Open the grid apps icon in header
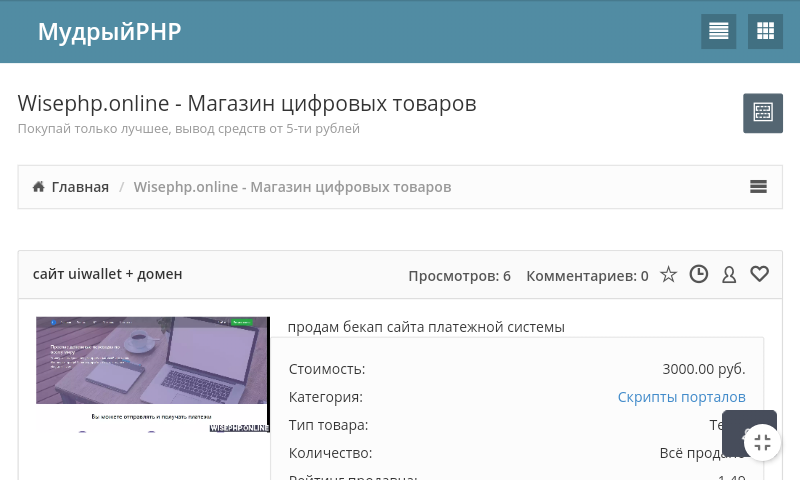Screen dimensions: 800x480 (x=765, y=31)
